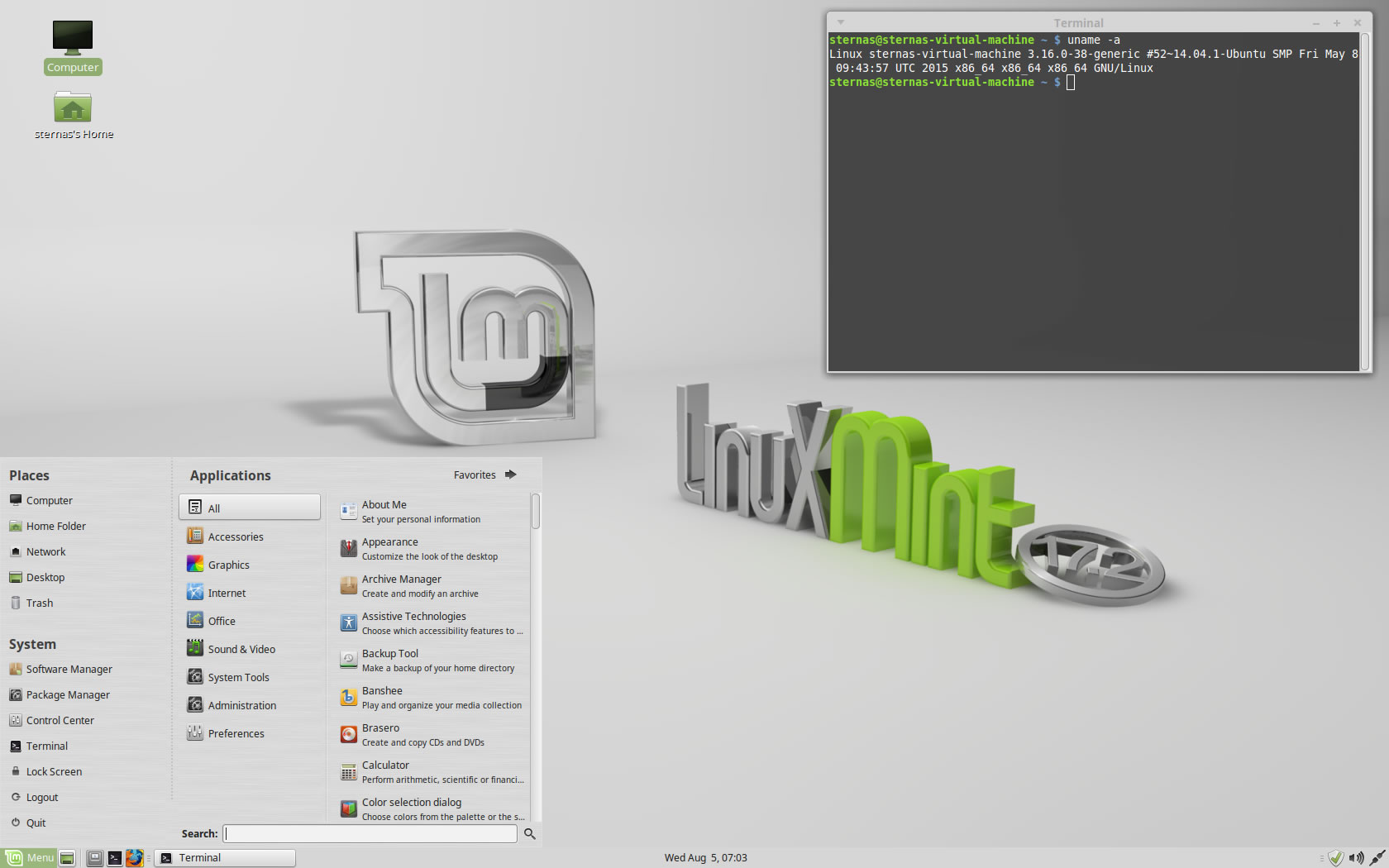This screenshot has height=868, width=1389.
Task: Click the menu Search input field
Action: click(370, 833)
